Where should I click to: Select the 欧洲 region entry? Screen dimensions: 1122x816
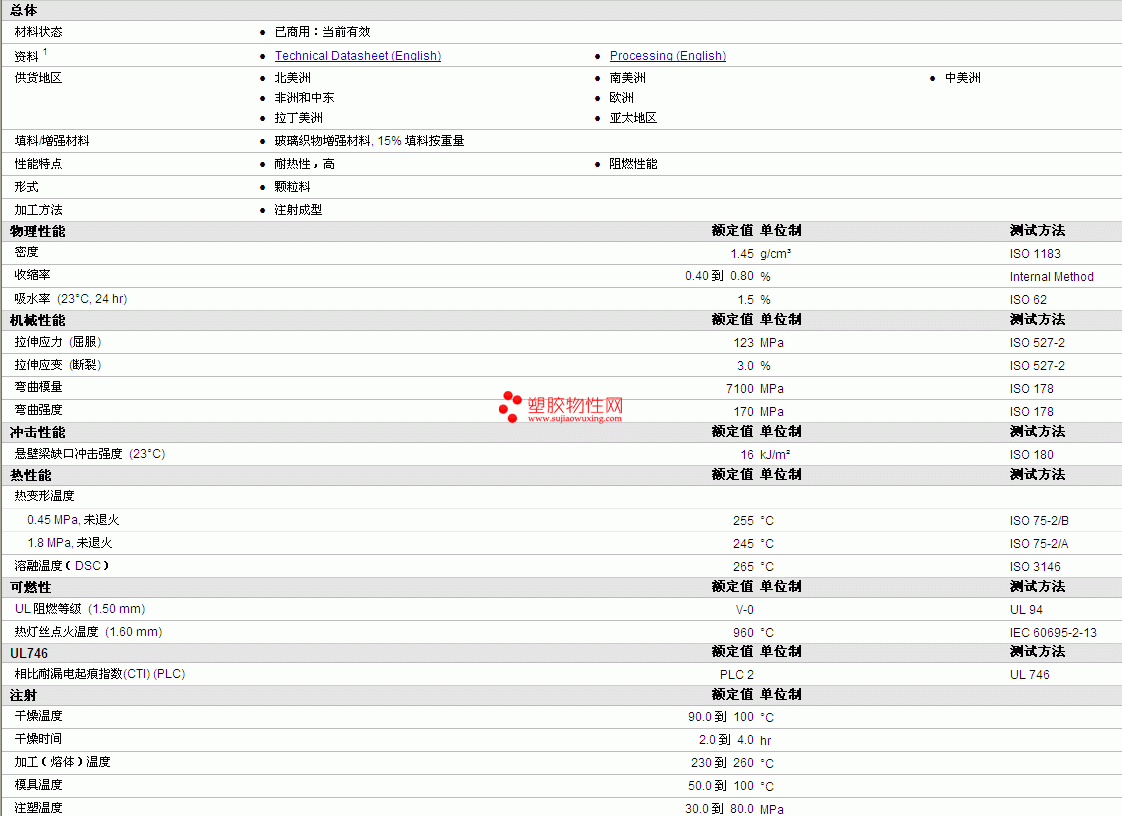pyautogui.click(x=622, y=98)
